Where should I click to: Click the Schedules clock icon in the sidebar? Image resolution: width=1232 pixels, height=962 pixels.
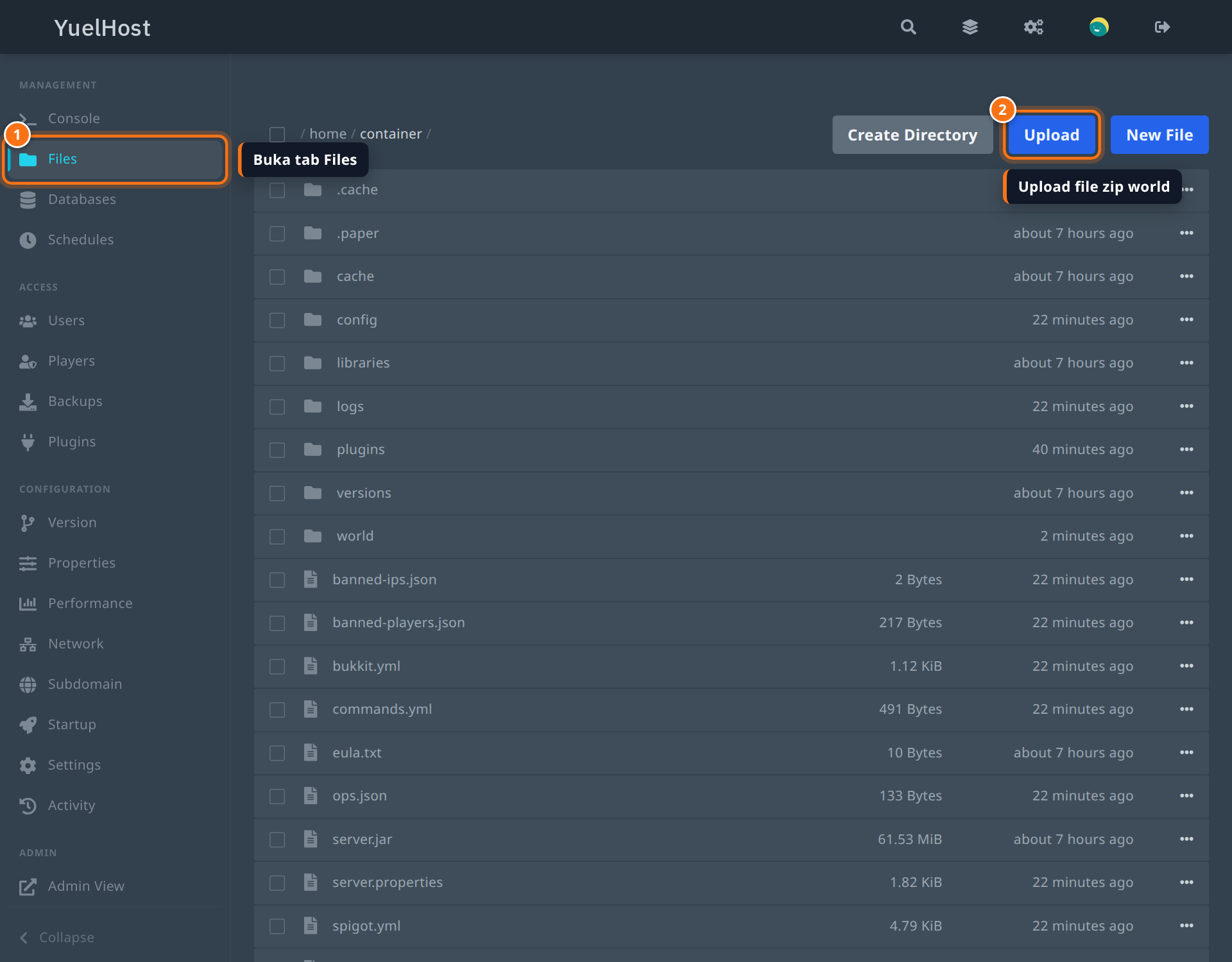click(28, 240)
